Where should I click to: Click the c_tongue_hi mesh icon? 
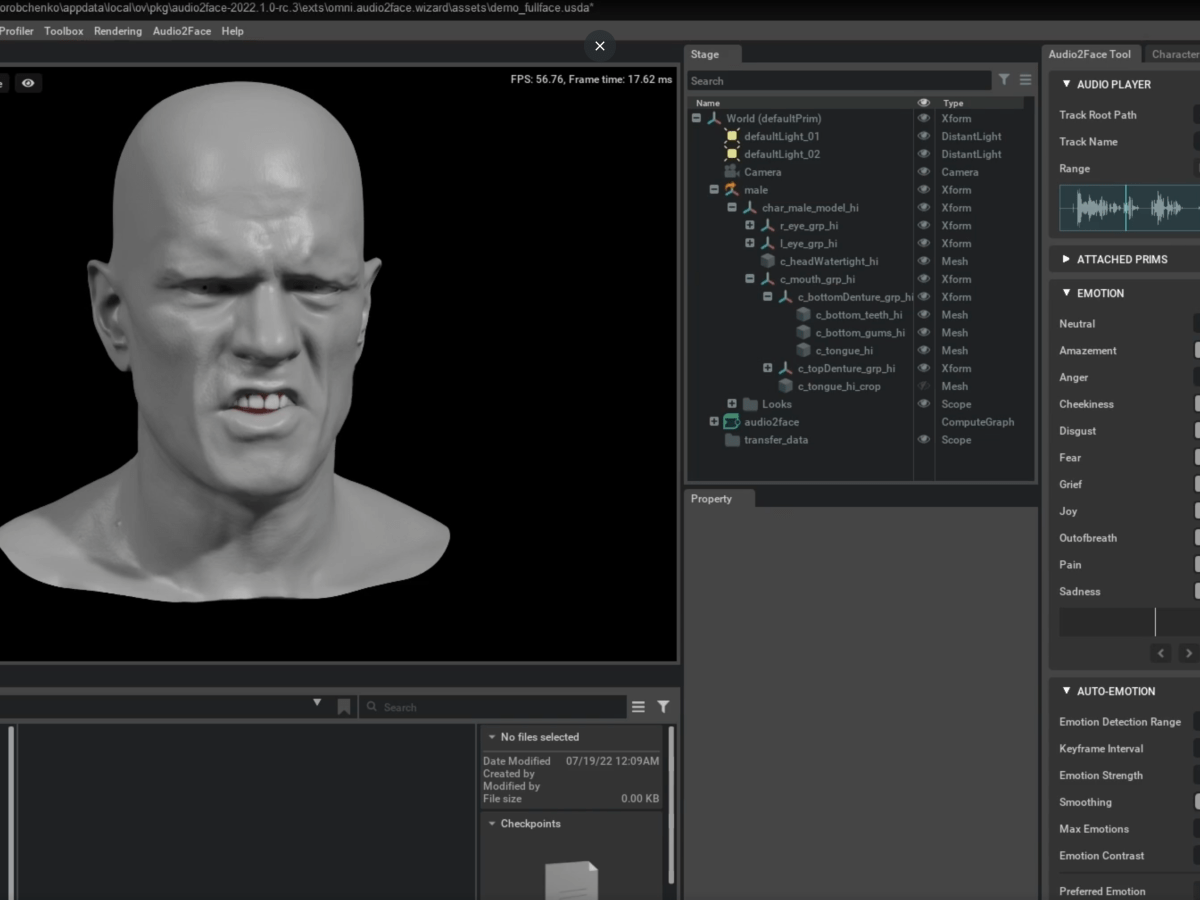tap(804, 350)
